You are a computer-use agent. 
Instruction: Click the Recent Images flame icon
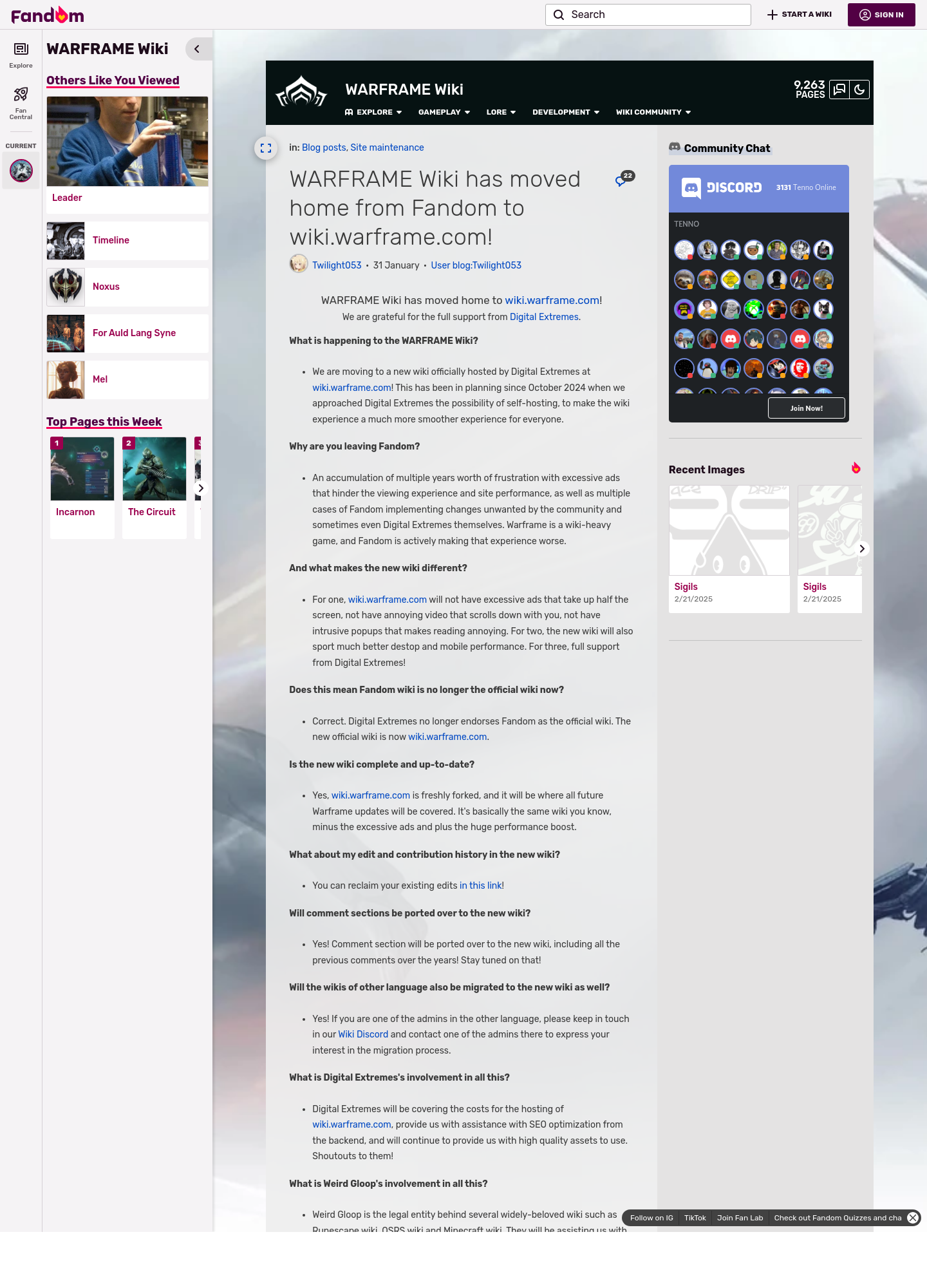coord(856,468)
